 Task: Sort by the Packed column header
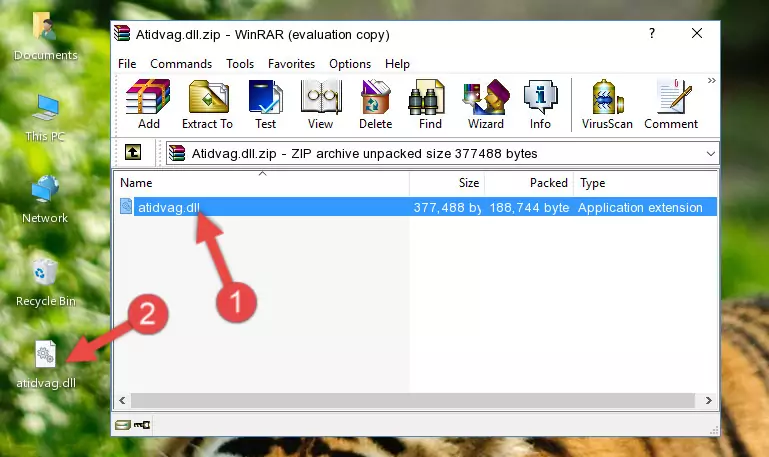point(529,183)
